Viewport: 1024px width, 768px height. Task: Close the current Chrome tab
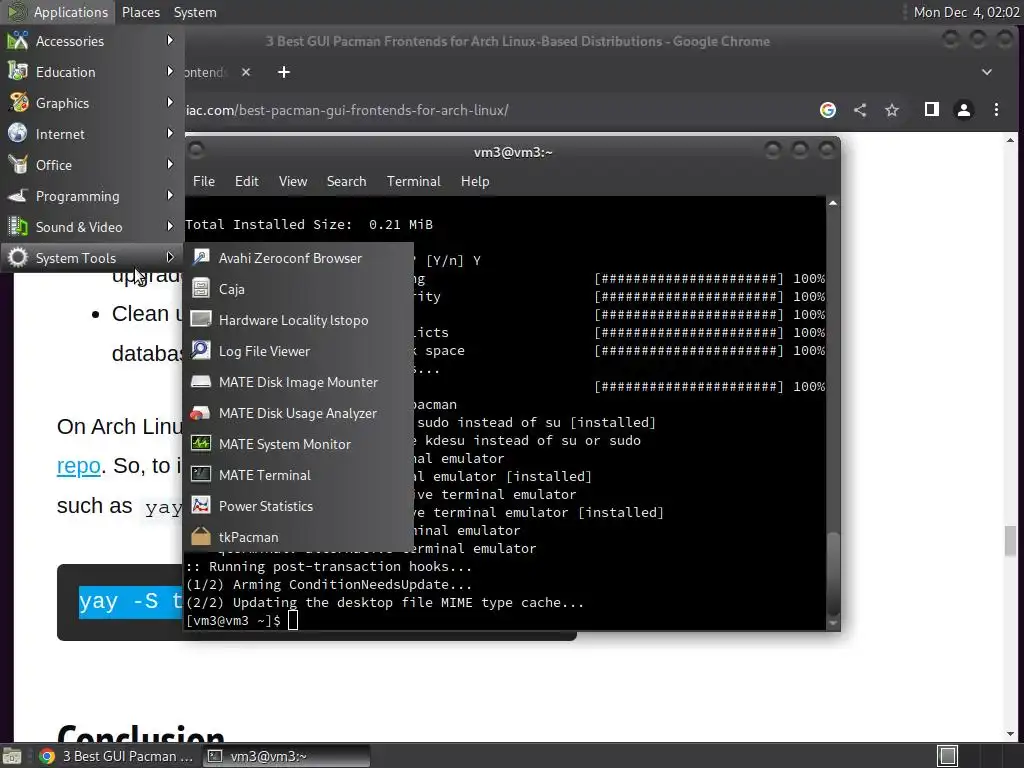(246, 72)
